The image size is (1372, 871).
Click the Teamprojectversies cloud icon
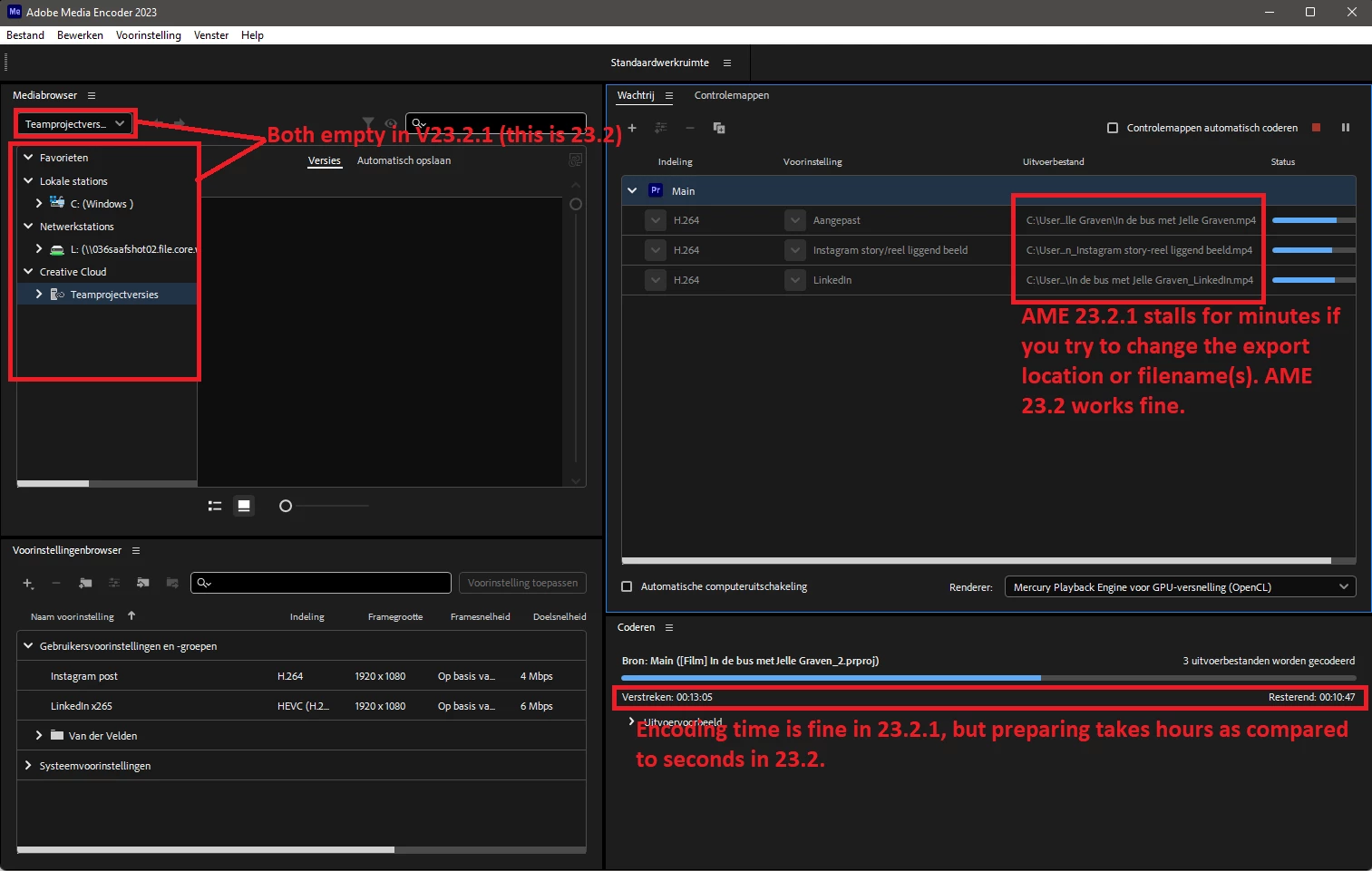[57, 295]
